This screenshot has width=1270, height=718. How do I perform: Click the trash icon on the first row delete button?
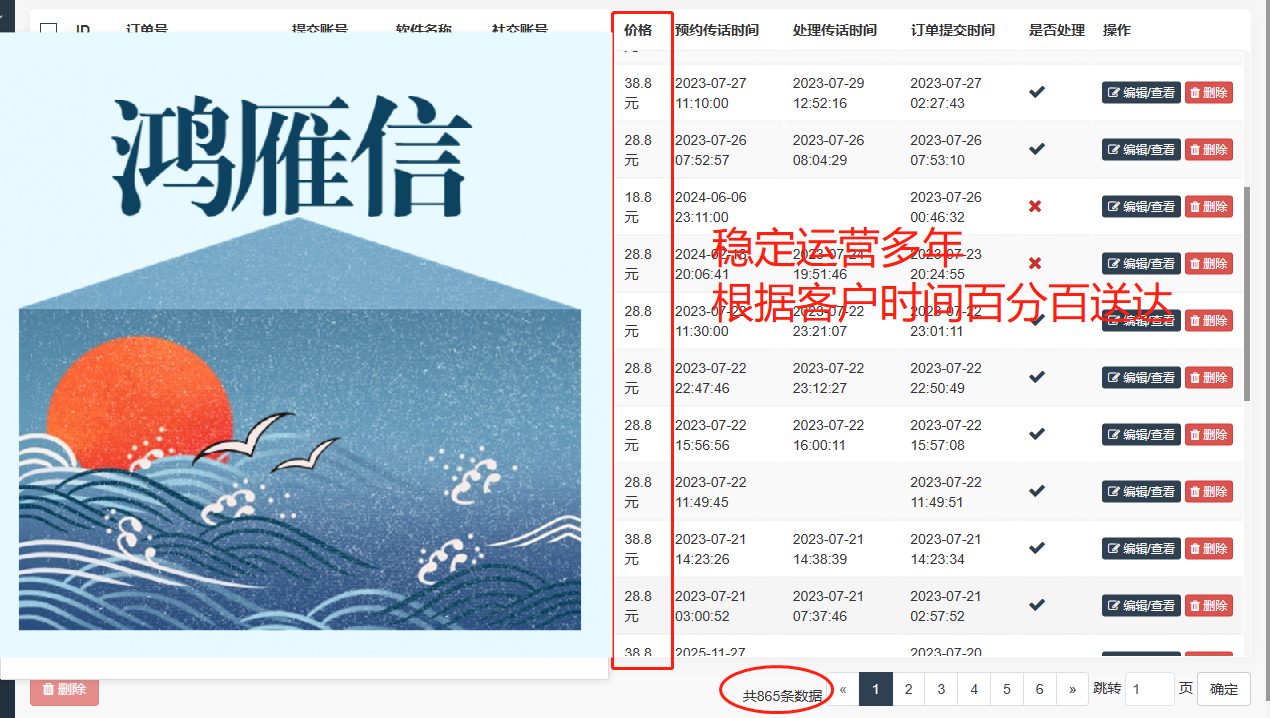(x=1196, y=92)
